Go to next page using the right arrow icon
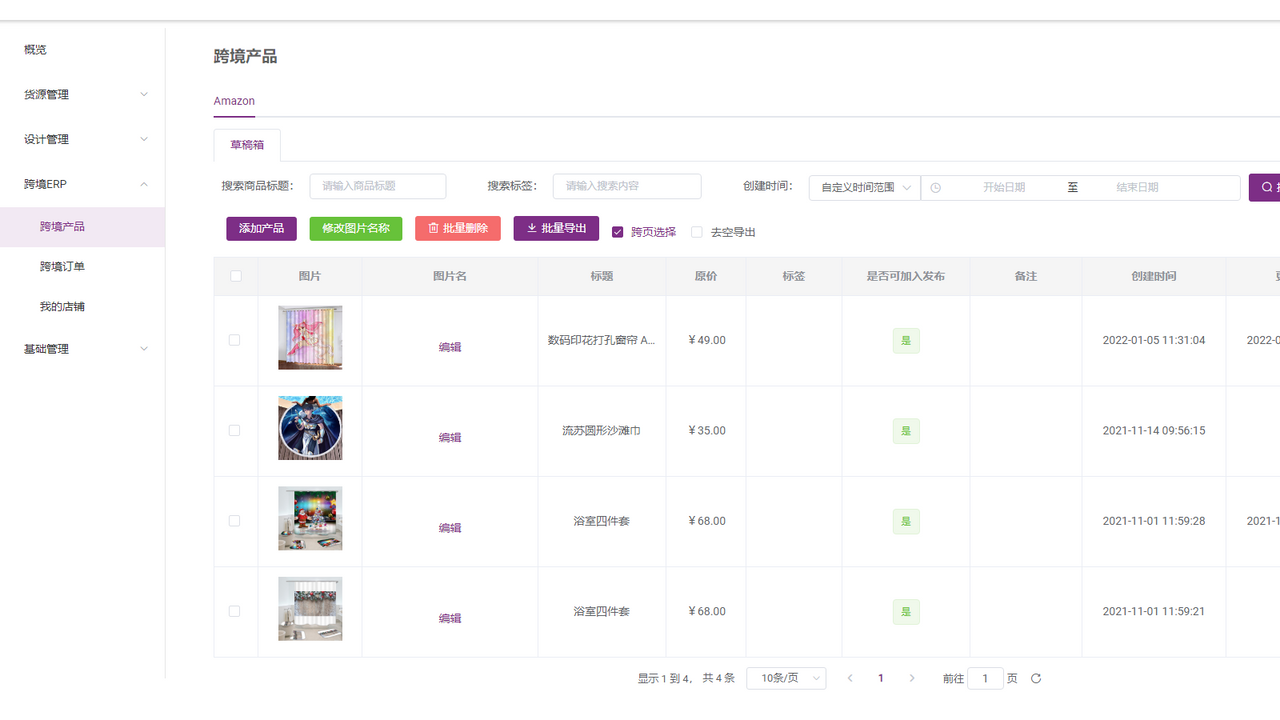Screen dimensions: 1280x720 (x=912, y=678)
